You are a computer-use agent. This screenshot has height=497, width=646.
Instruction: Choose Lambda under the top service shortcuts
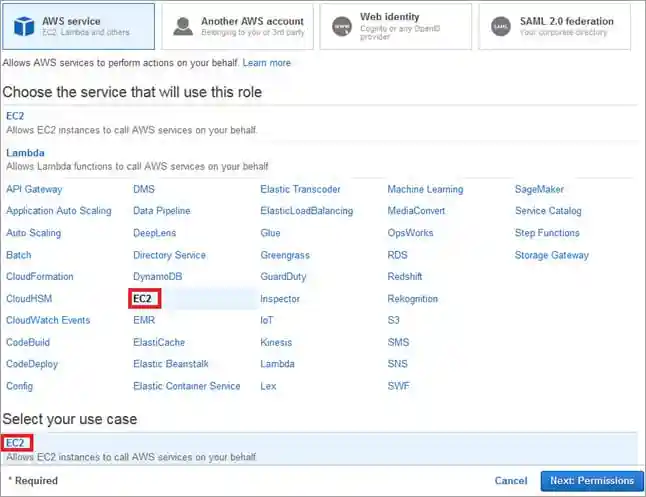click(25, 153)
